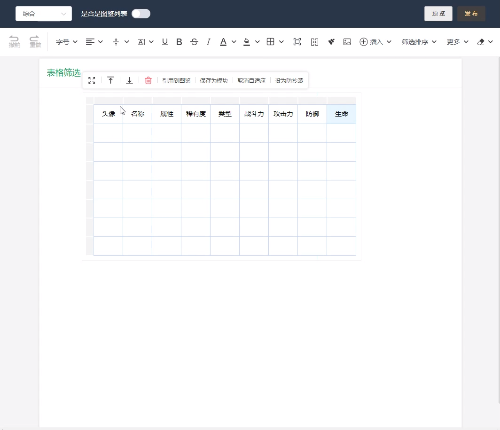Open the 更多 more menu

457,42
